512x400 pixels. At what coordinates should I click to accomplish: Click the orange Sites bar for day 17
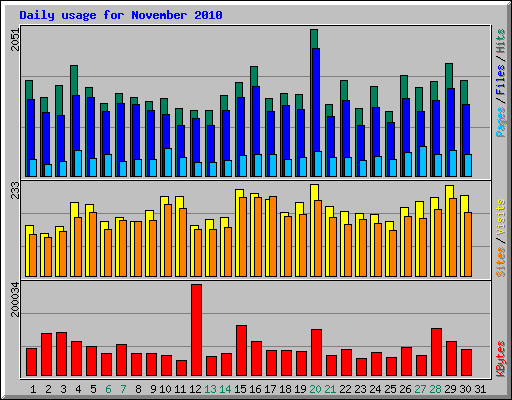[x=273, y=236]
